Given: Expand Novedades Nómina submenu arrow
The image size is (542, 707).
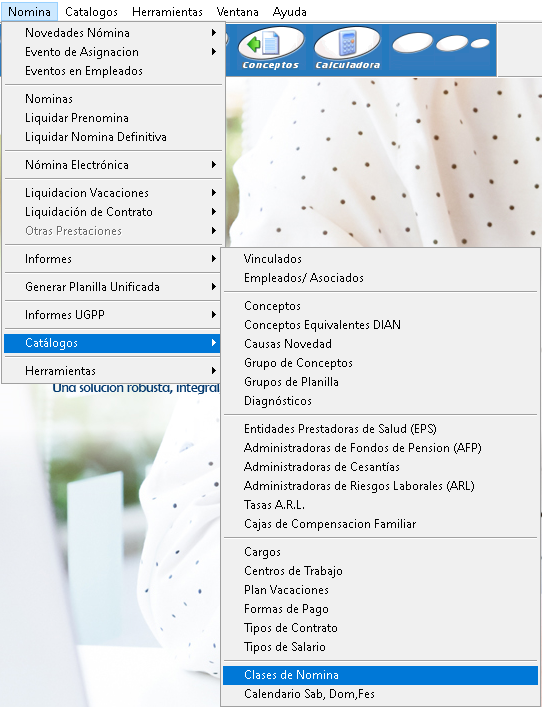Looking at the screenshot, I should tap(214, 33).
